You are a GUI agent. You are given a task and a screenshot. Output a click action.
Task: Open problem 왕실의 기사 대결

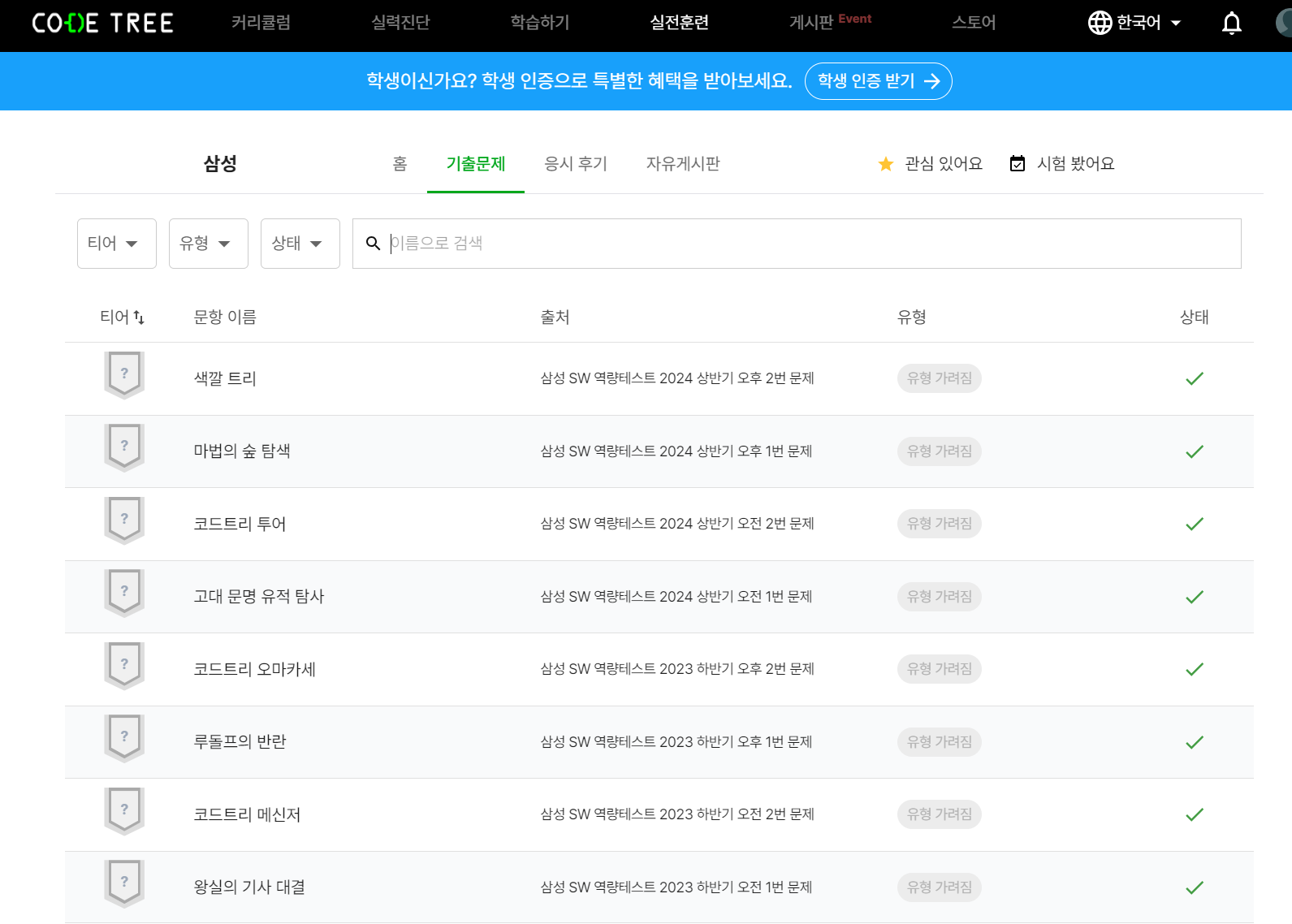[x=249, y=887]
